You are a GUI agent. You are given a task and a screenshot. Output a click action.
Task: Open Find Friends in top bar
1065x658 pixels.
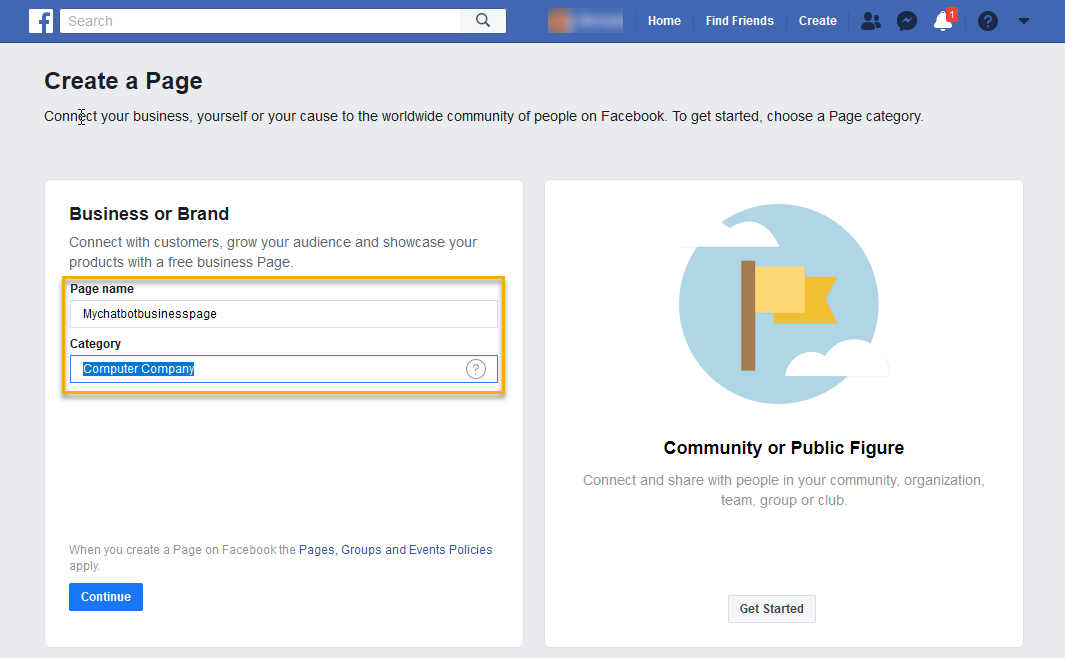(x=739, y=21)
